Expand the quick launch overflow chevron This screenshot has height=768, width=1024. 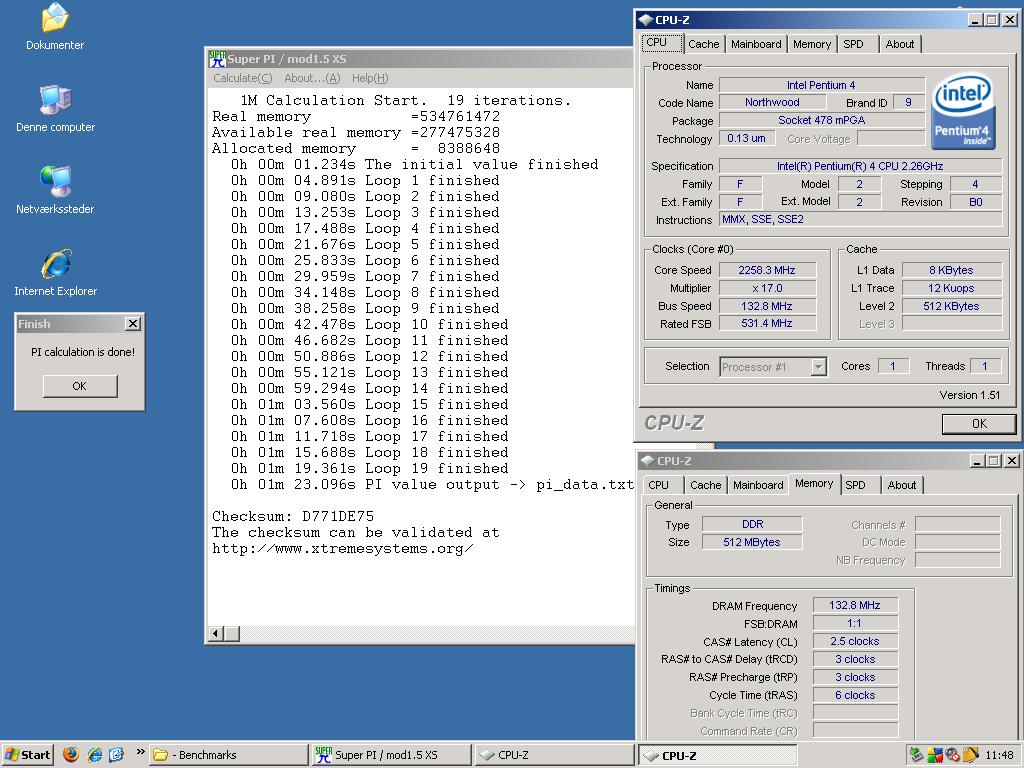pos(140,752)
